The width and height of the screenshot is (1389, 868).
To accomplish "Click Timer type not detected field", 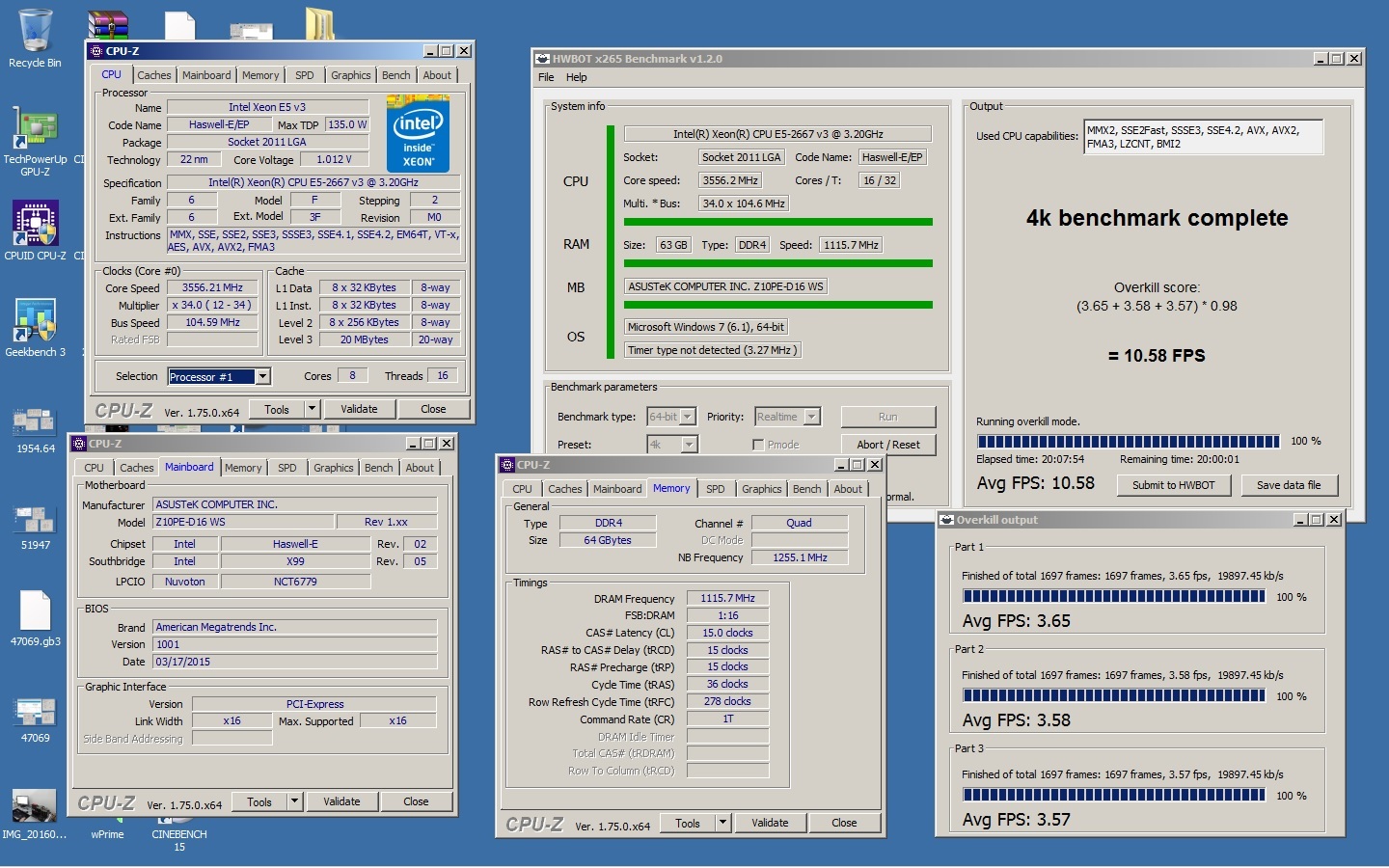I will 713,350.
